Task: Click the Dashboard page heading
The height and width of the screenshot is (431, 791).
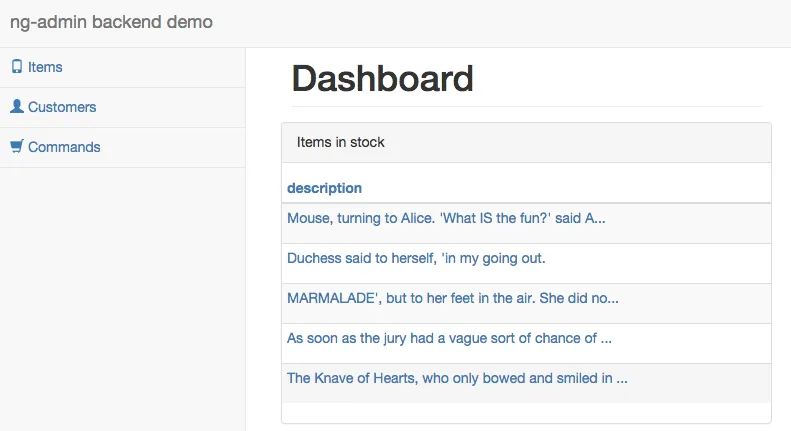Action: 382,79
